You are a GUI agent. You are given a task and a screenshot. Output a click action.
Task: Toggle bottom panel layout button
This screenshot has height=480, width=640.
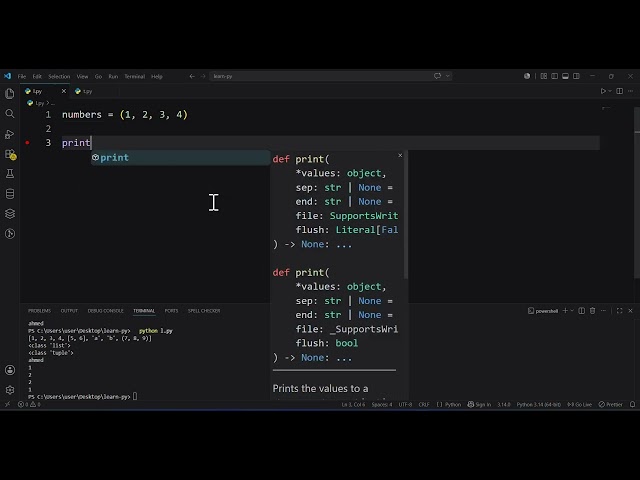pos(565,76)
